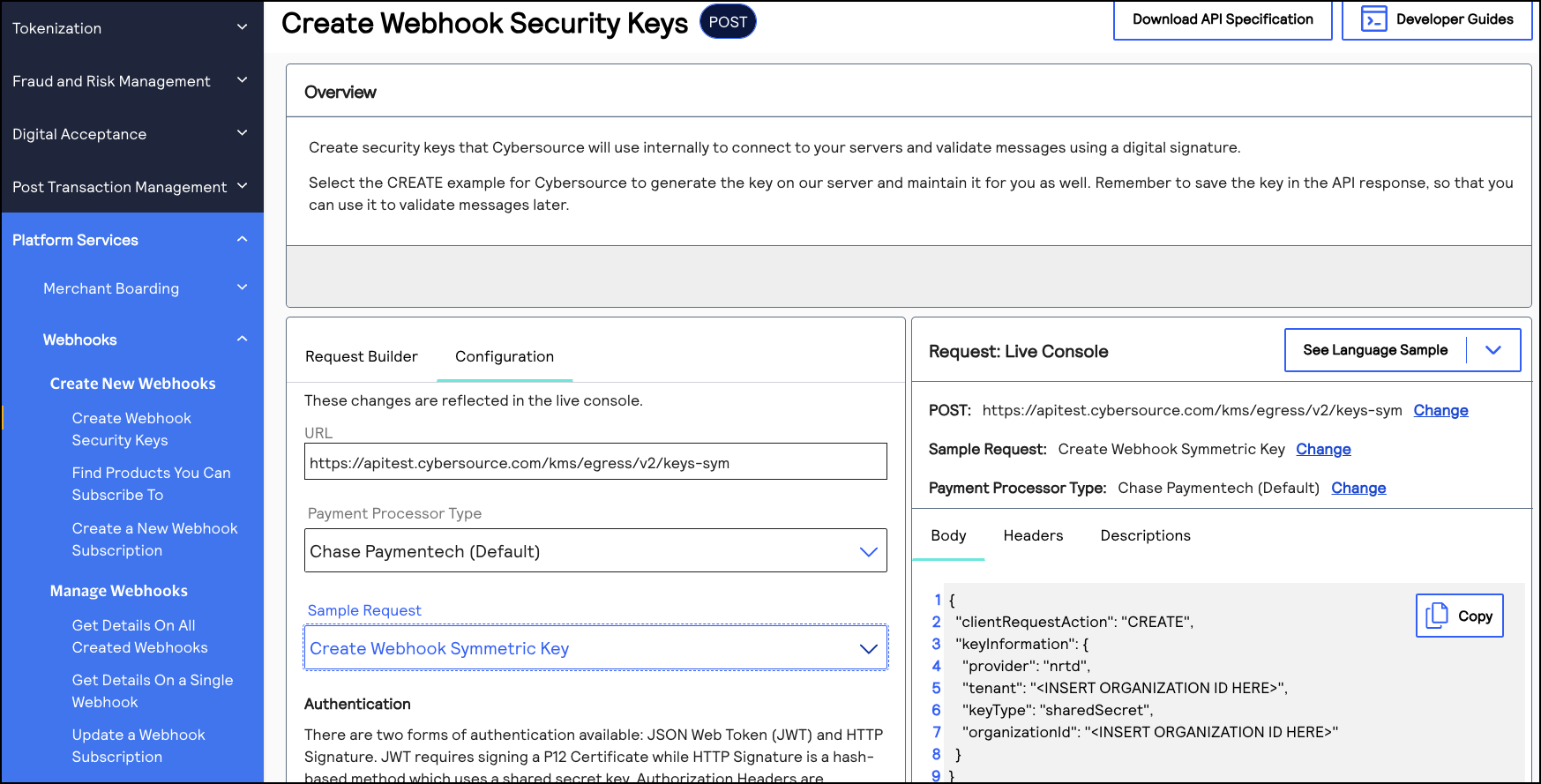Open Create Webhook Security Keys page
Viewport: 1541px width, 784px height.
131,429
